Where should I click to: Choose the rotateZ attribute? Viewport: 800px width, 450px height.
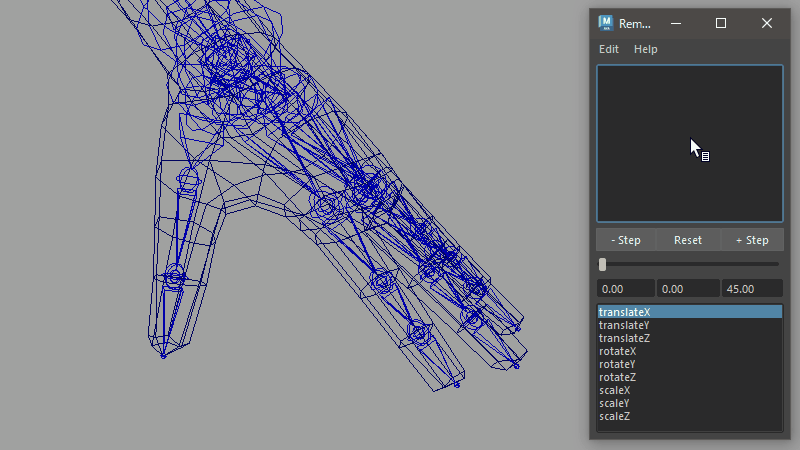click(x=617, y=377)
